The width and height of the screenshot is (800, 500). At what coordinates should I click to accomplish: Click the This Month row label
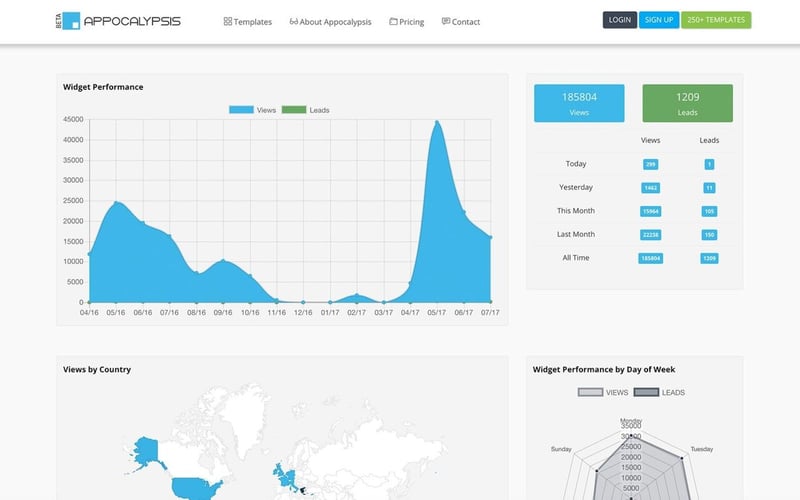[576, 211]
